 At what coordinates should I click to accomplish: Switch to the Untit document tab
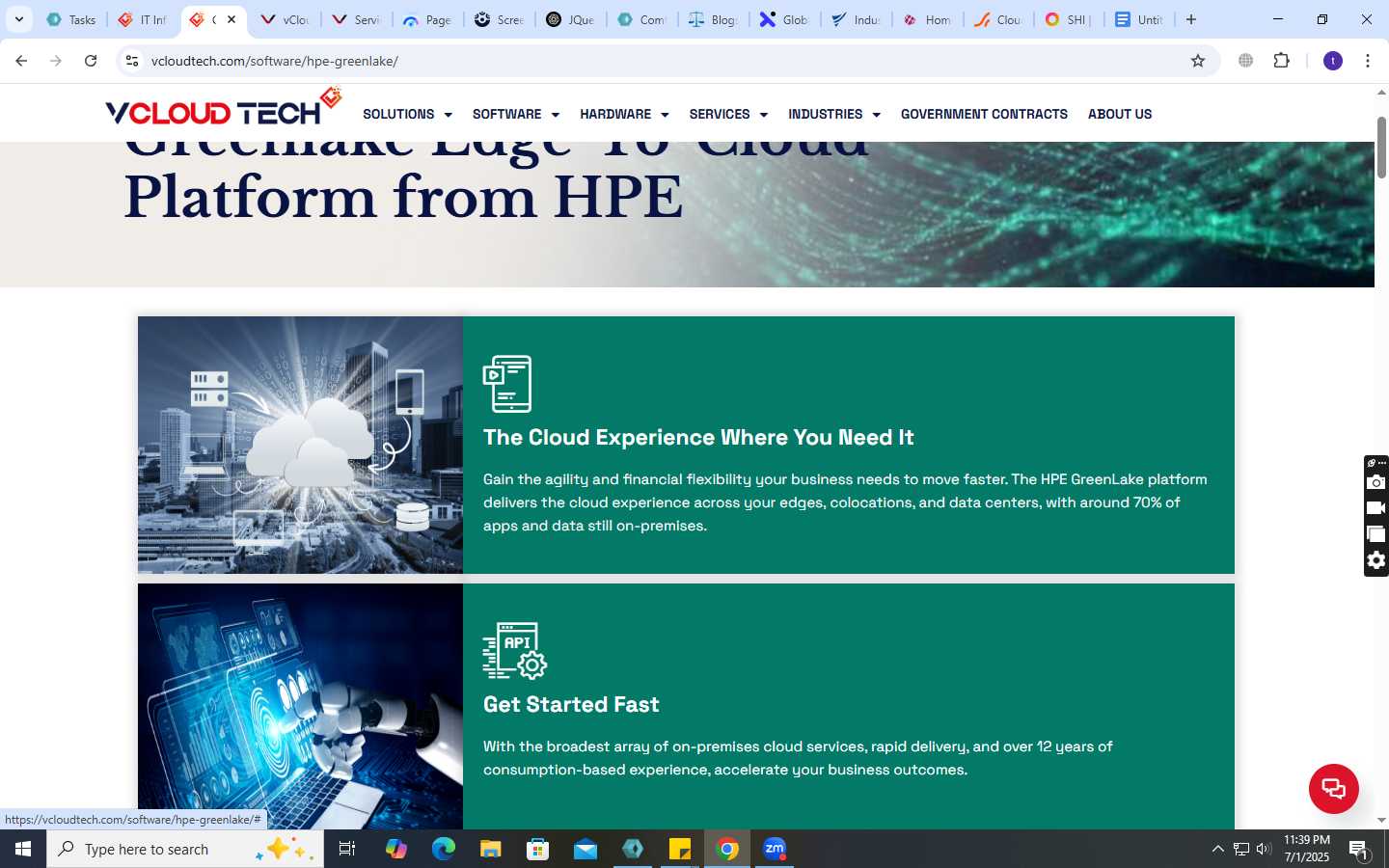1142,19
